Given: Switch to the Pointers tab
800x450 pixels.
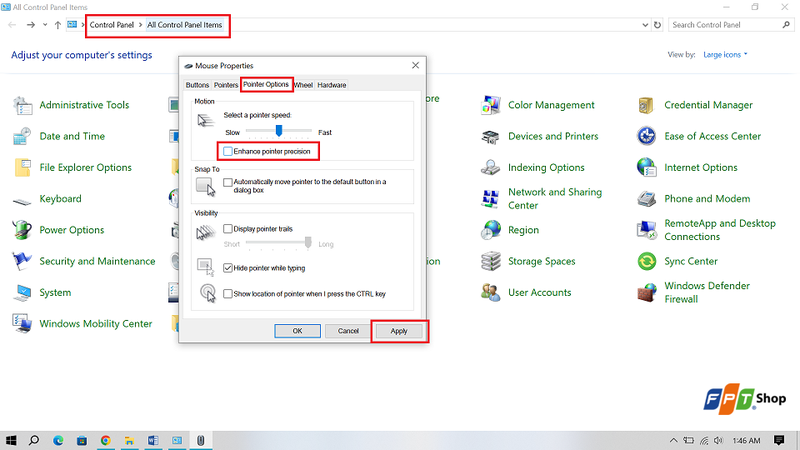Looking at the screenshot, I should (x=226, y=85).
